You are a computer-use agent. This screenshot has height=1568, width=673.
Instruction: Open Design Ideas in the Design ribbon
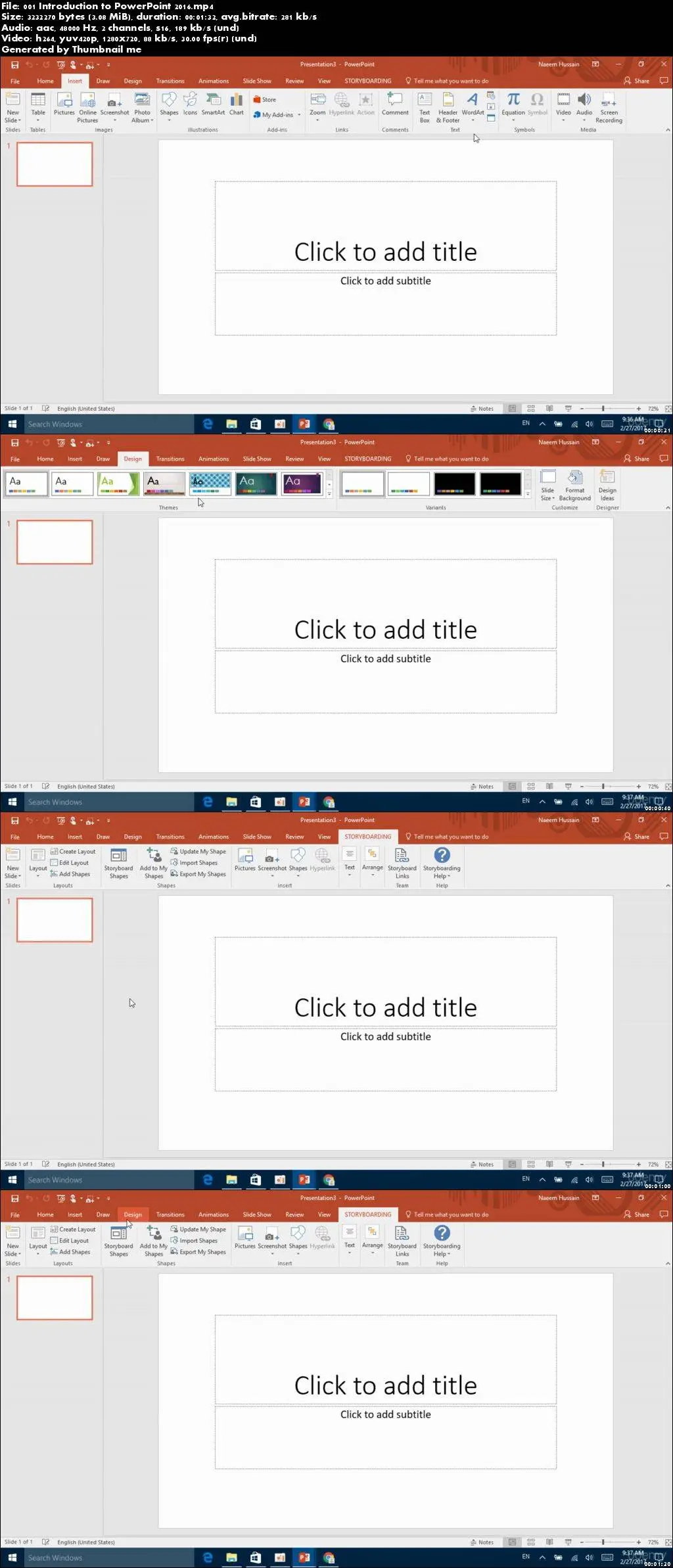(607, 486)
